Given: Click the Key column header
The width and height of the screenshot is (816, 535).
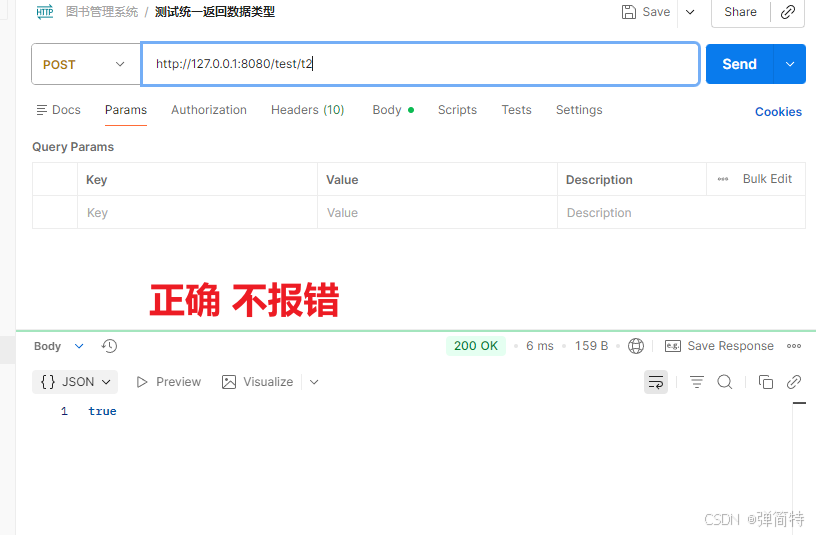Looking at the screenshot, I should [197, 180].
